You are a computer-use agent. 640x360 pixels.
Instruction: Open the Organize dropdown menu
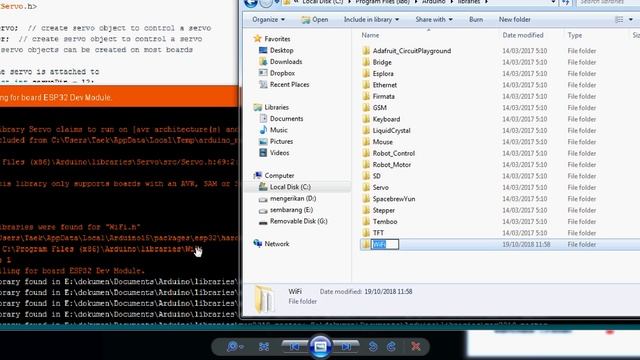click(x=268, y=19)
